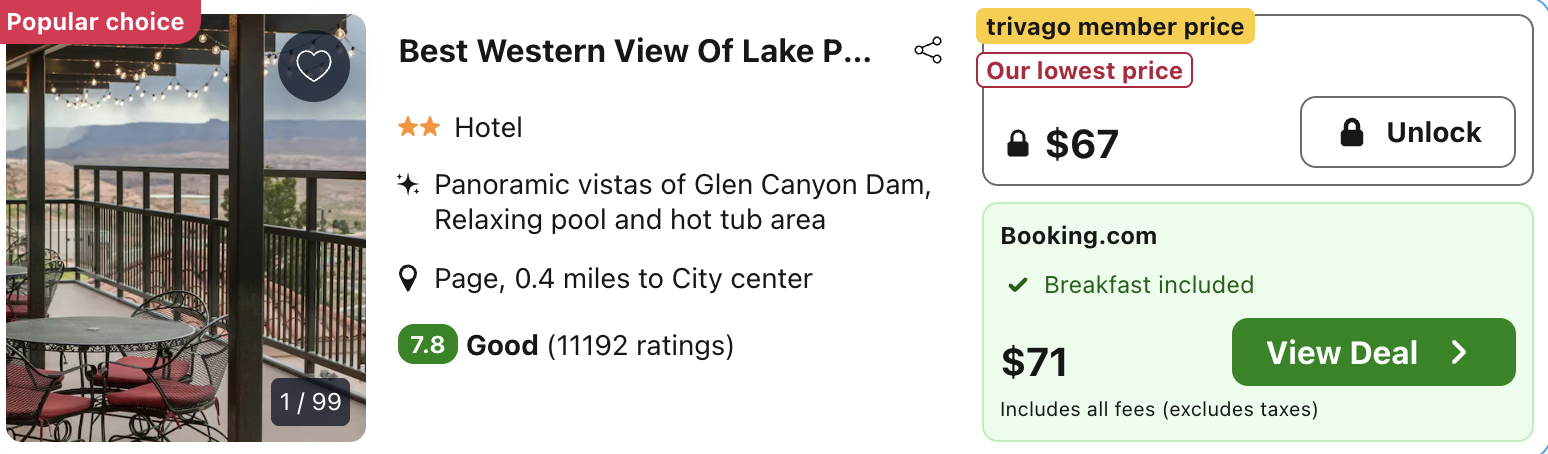Click the lock icon next to $67
Image resolution: width=1548 pixels, height=454 pixels.
tap(1018, 145)
